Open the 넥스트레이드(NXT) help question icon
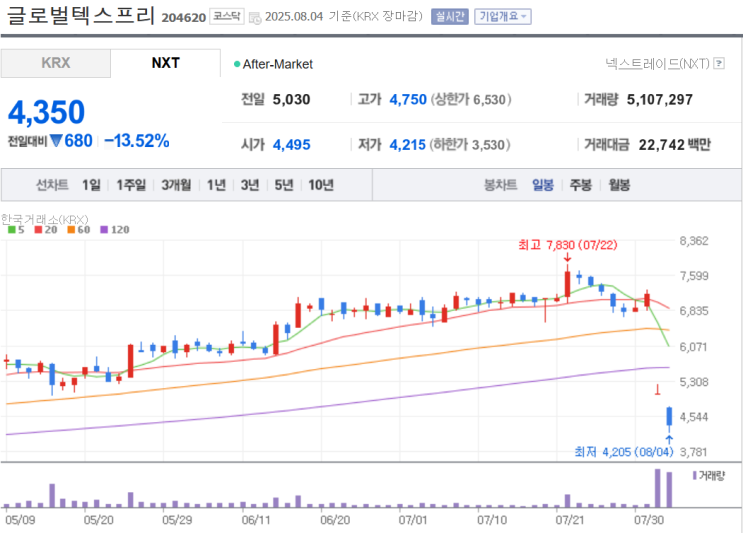 point(719,63)
